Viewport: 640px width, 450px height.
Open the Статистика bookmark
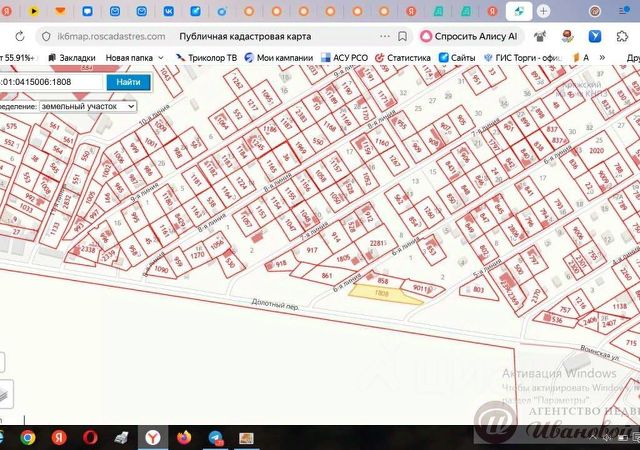[x=403, y=58]
